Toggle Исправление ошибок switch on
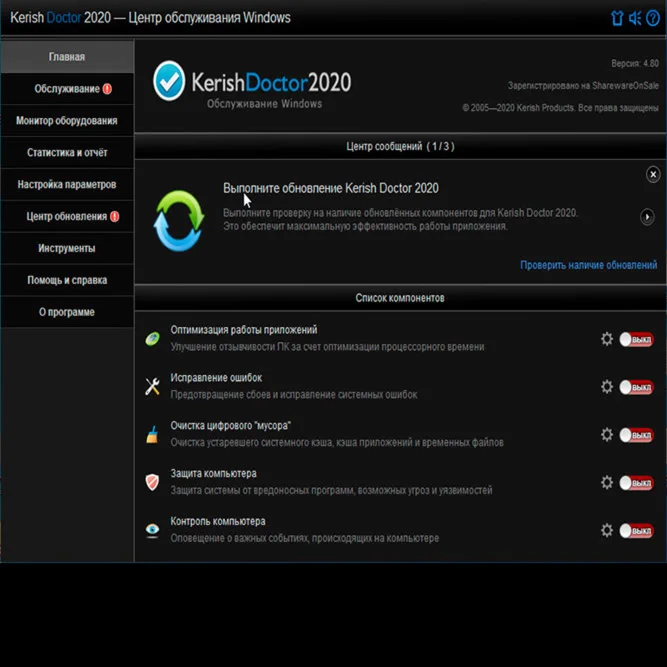This screenshot has width=667, height=667. click(636, 387)
